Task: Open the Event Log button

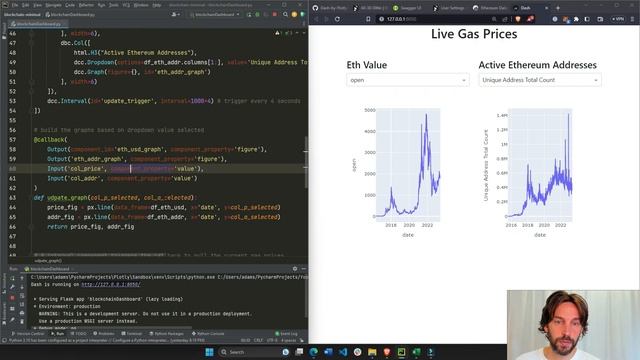Action: pos(287,334)
